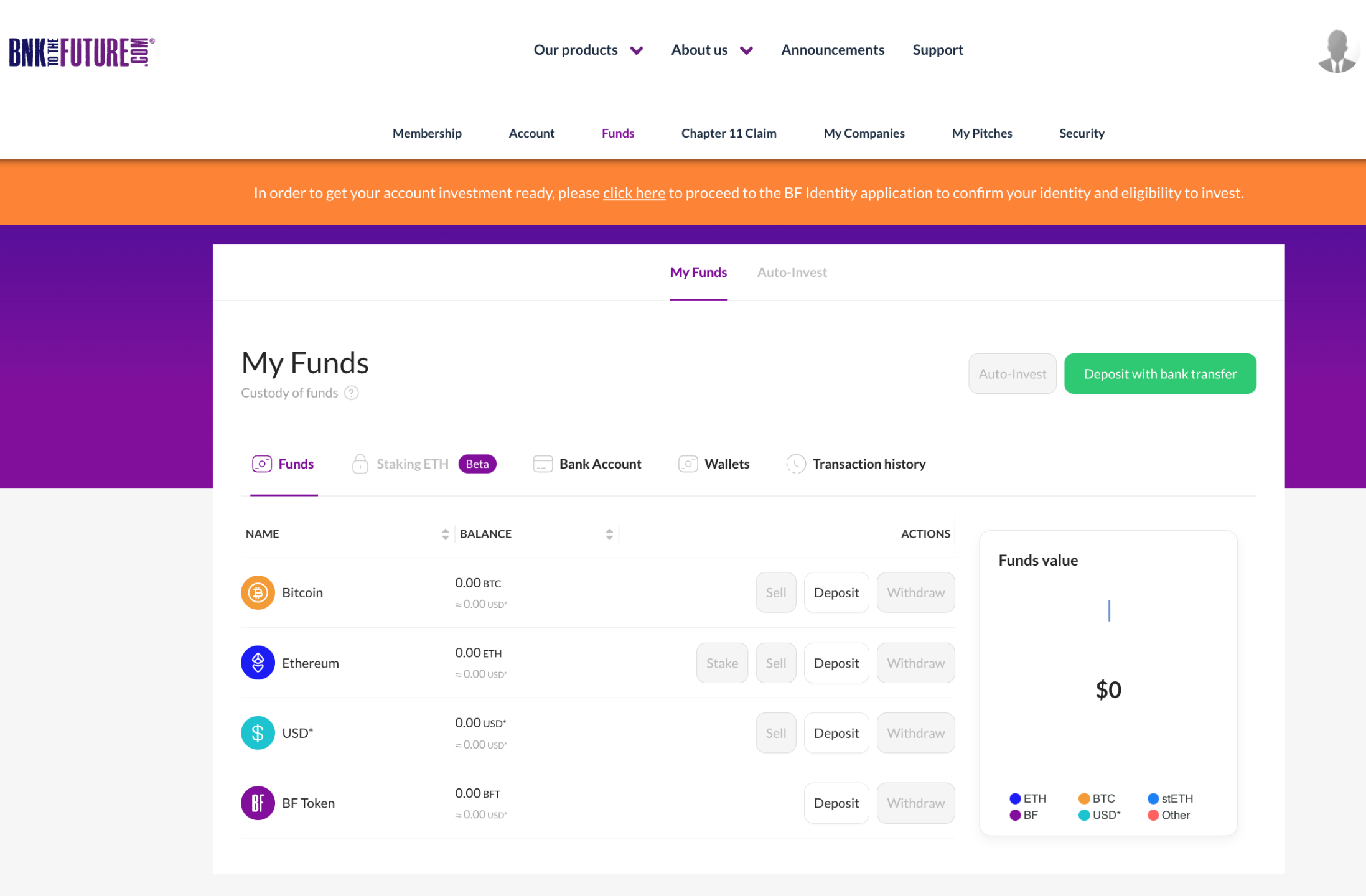Click the Custody of funds help icon
This screenshot has width=1366, height=896.
(x=352, y=393)
